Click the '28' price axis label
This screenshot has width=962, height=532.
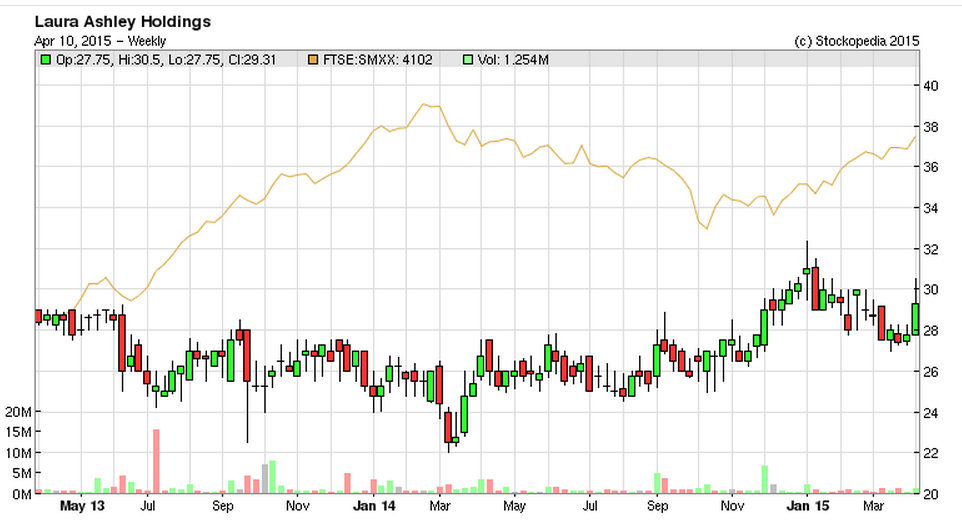point(931,331)
